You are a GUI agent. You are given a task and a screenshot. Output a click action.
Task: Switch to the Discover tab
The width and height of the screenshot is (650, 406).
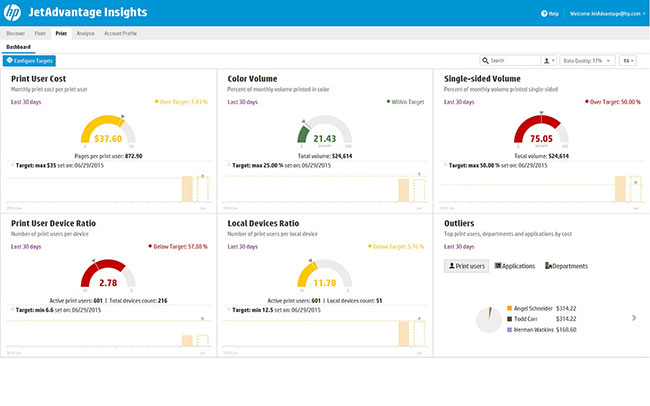15,33
